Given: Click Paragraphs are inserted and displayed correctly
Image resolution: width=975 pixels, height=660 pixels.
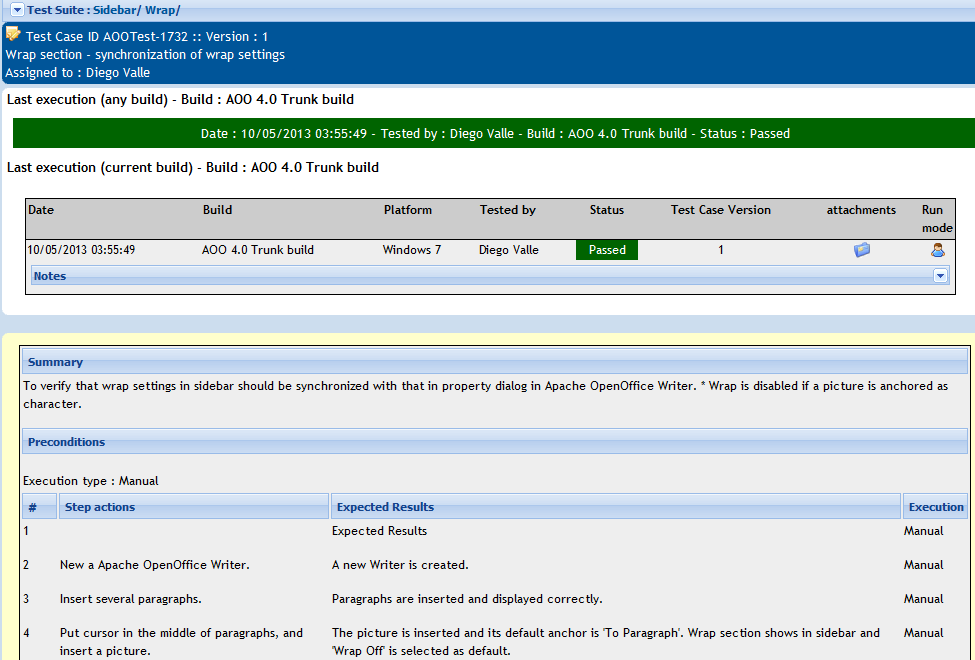Looking at the screenshot, I should click(x=467, y=599).
